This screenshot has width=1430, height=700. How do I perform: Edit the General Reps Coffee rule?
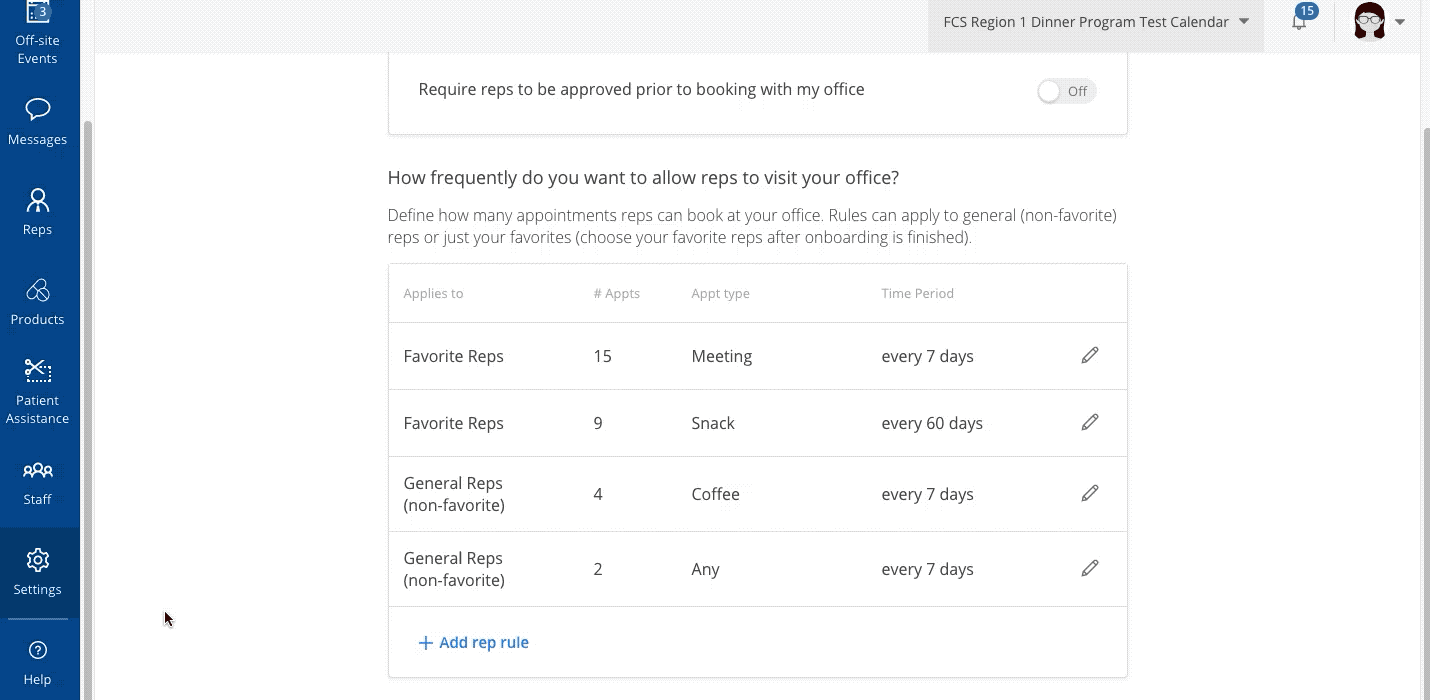point(1089,493)
